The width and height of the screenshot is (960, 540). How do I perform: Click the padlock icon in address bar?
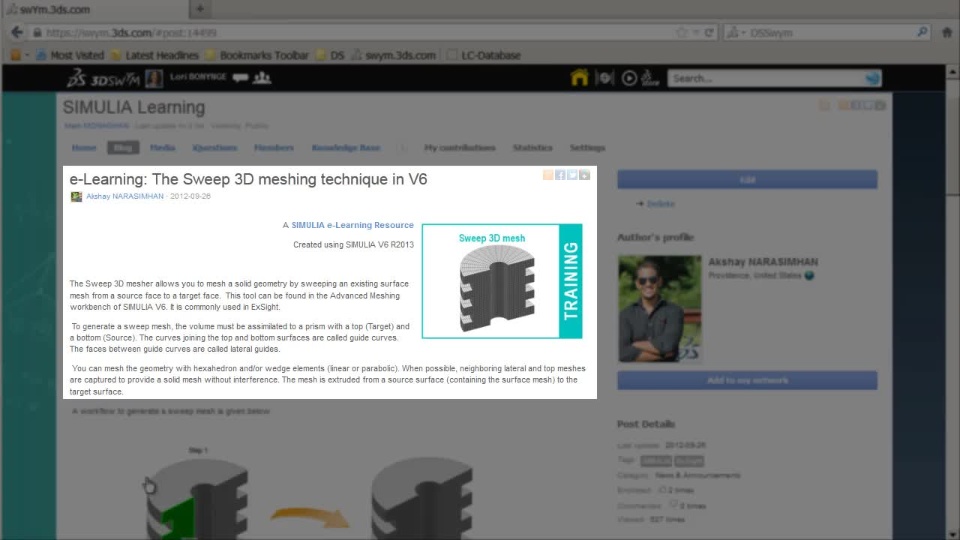coord(37,32)
